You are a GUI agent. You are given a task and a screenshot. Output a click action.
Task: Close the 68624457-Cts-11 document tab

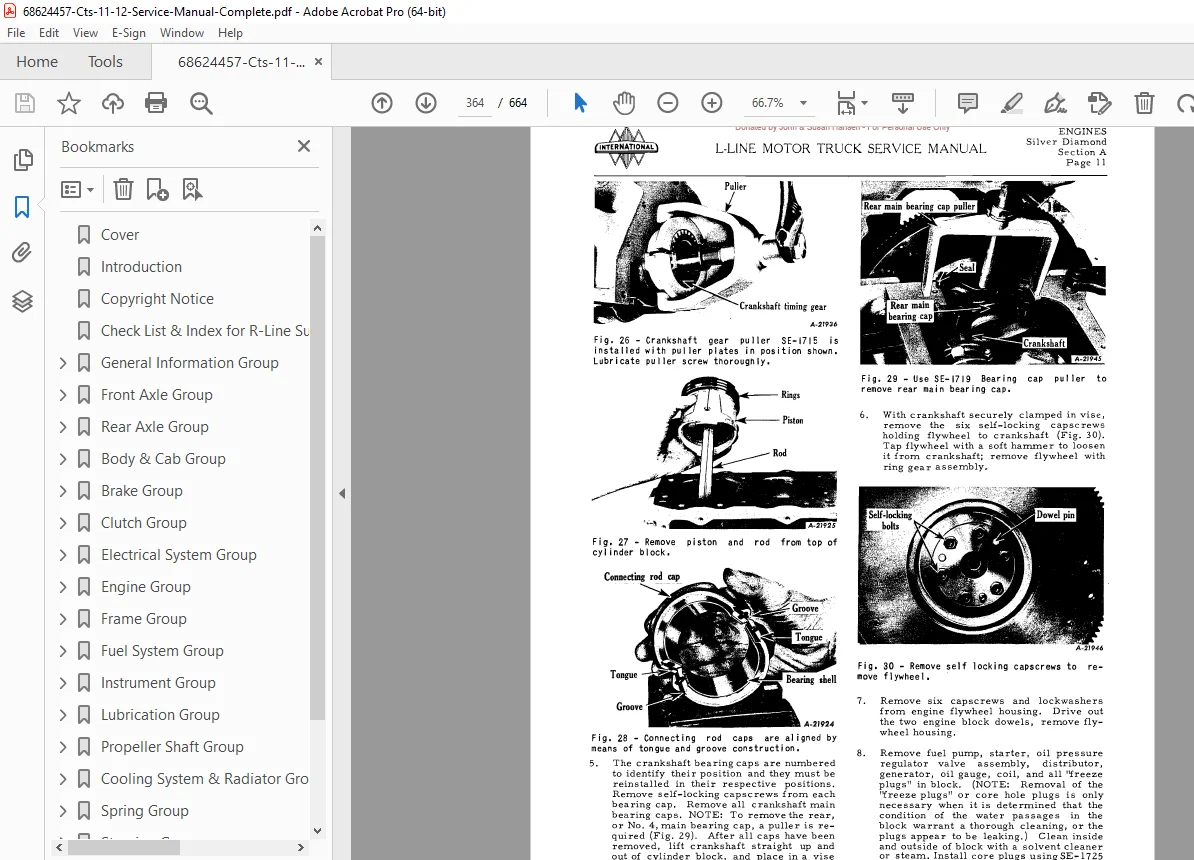tap(318, 62)
